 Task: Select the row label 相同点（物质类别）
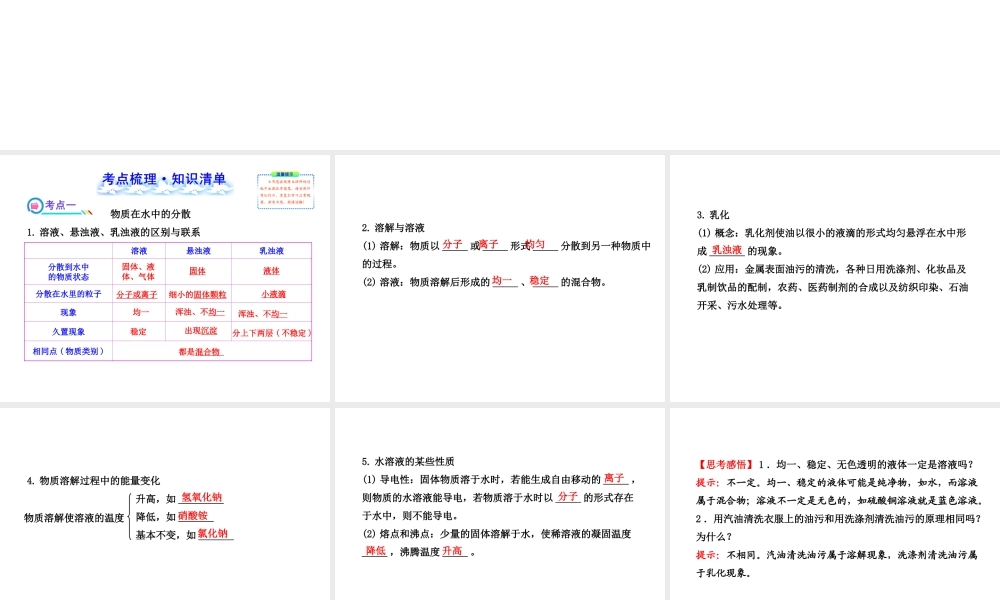pyautogui.click(x=68, y=351)
